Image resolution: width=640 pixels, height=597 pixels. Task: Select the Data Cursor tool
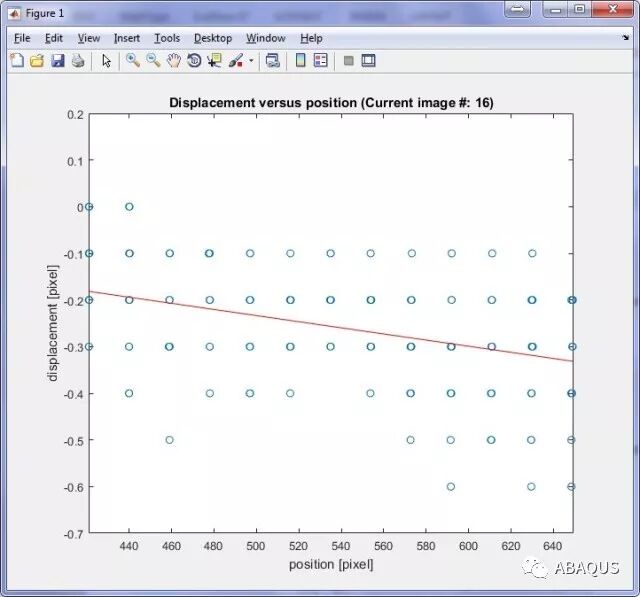click(214, 61)
